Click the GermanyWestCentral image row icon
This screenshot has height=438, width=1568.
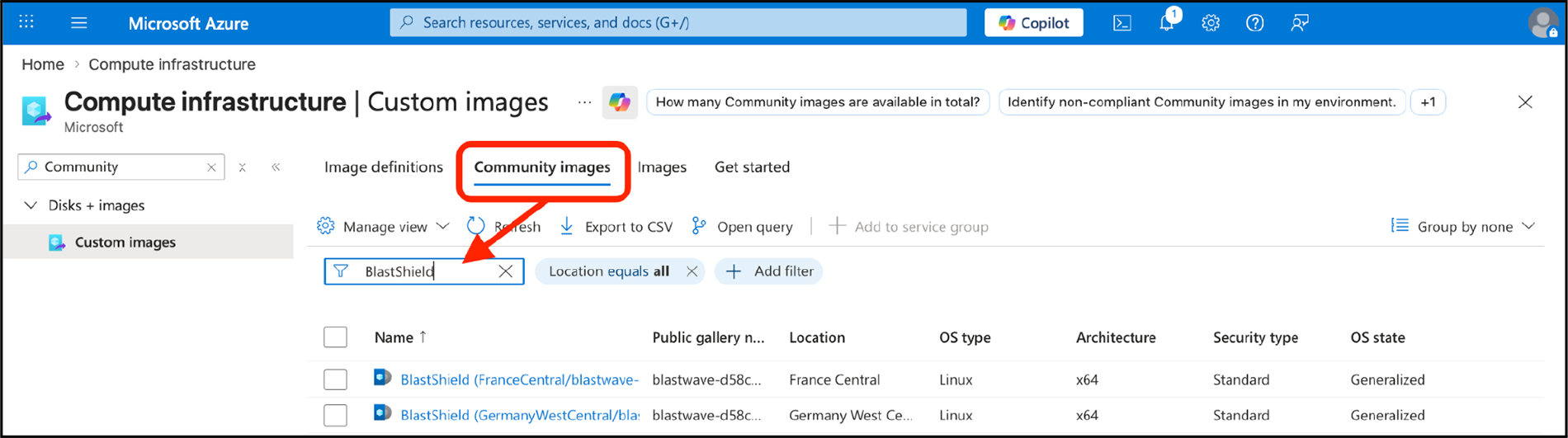coord(382,413)
